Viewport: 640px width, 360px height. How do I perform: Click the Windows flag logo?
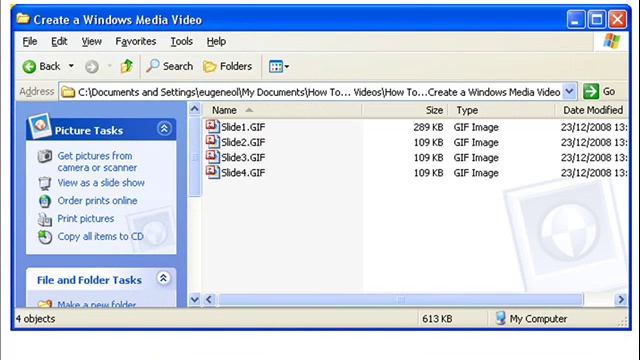point(611,41)
